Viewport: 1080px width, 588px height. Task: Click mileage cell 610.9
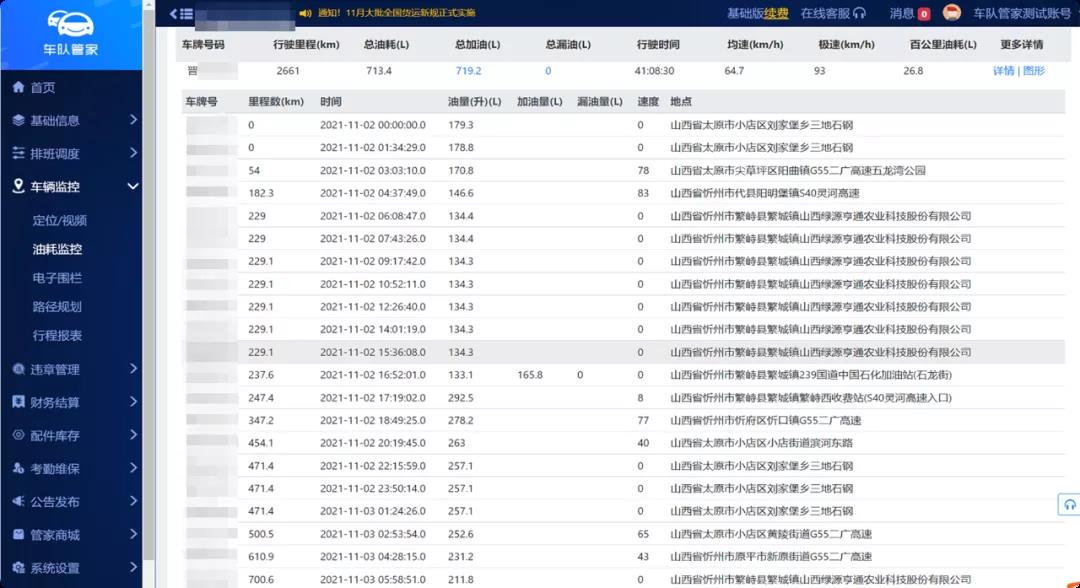click(260, 557)
